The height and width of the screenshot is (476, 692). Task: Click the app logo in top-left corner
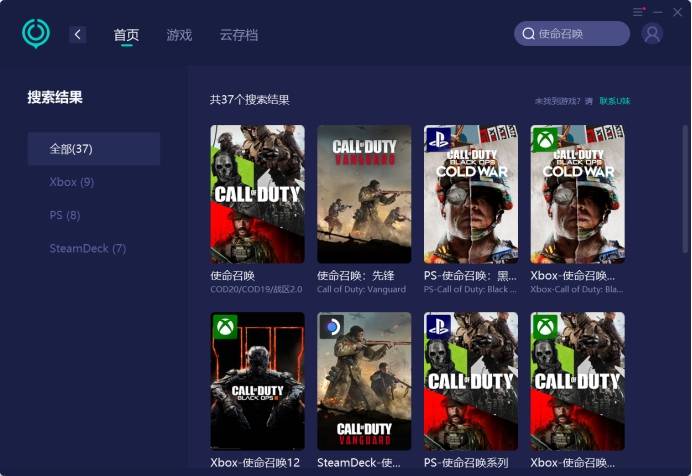pyautogui.click(x=36, y=33)
